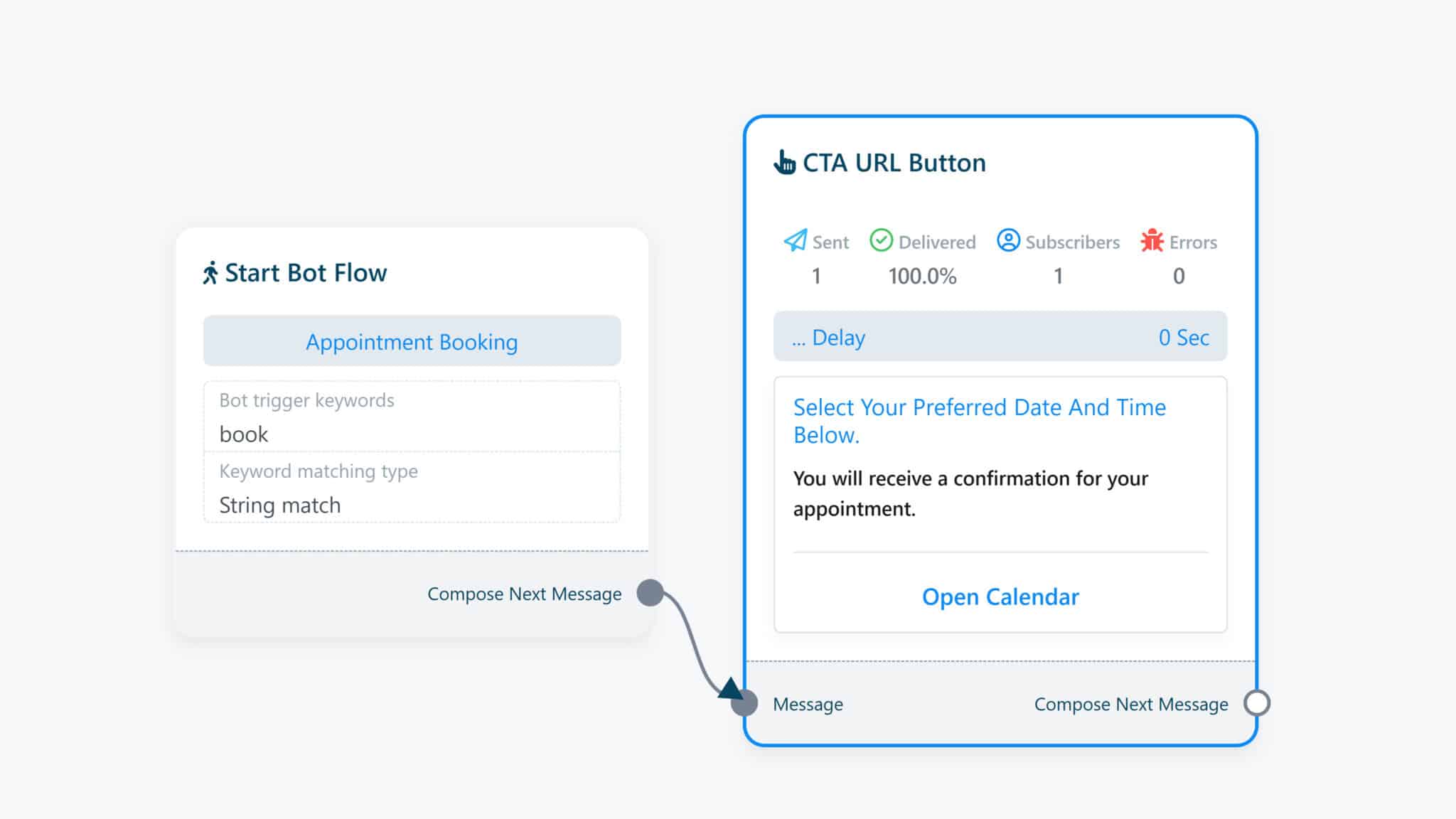Click the CTA node Message input connector
This screenshot has height=819, width=1456.
click(x=744, y=703)
